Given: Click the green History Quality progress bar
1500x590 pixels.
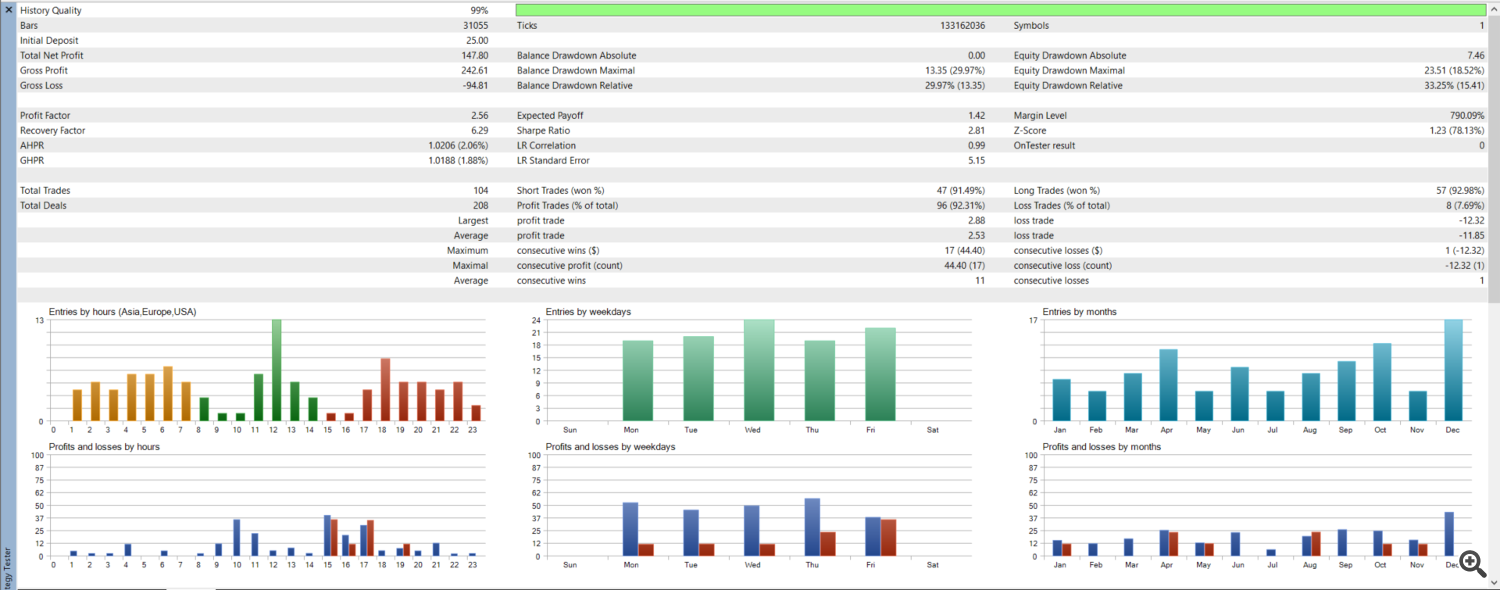Looking at the screenshot, I should point(1000,10).
